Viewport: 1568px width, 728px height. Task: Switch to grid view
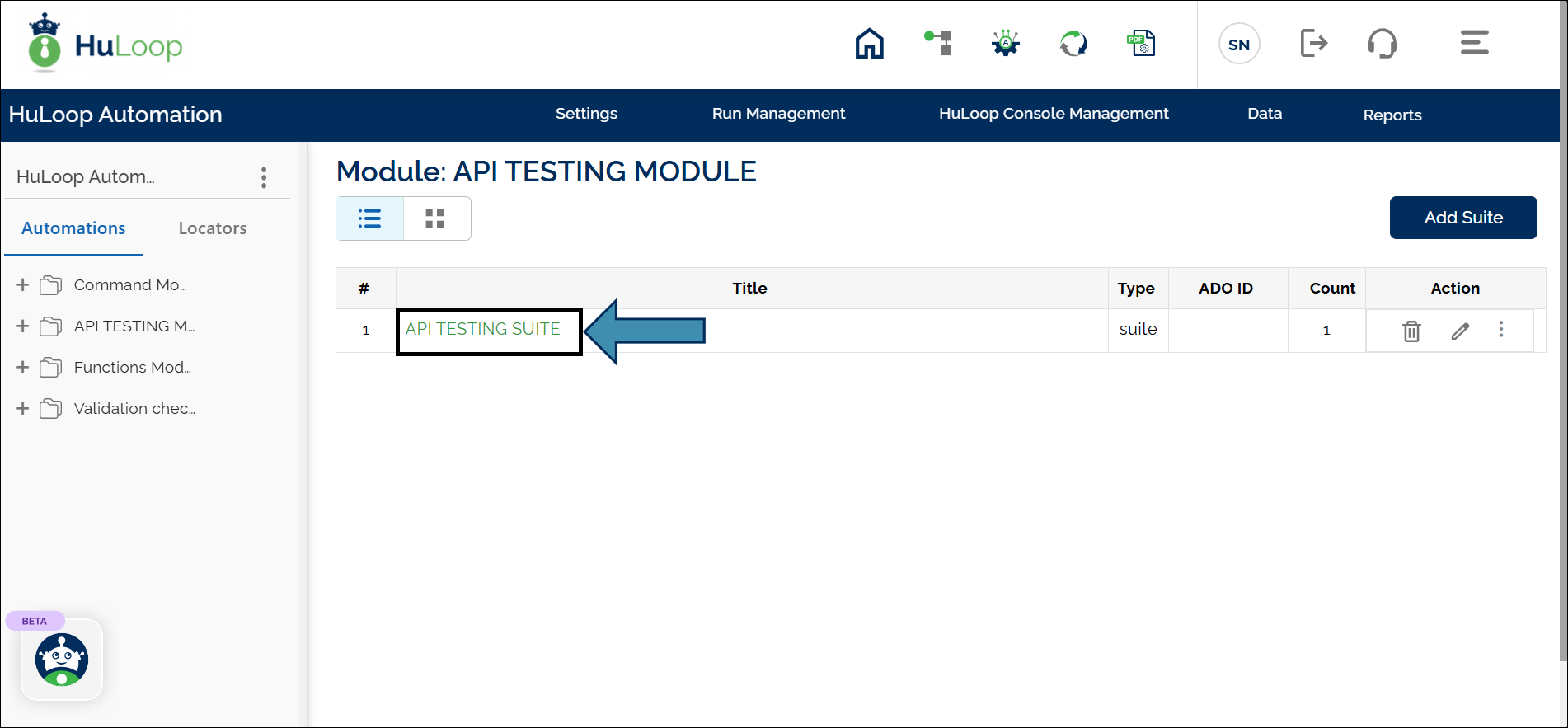coord(435,218)
